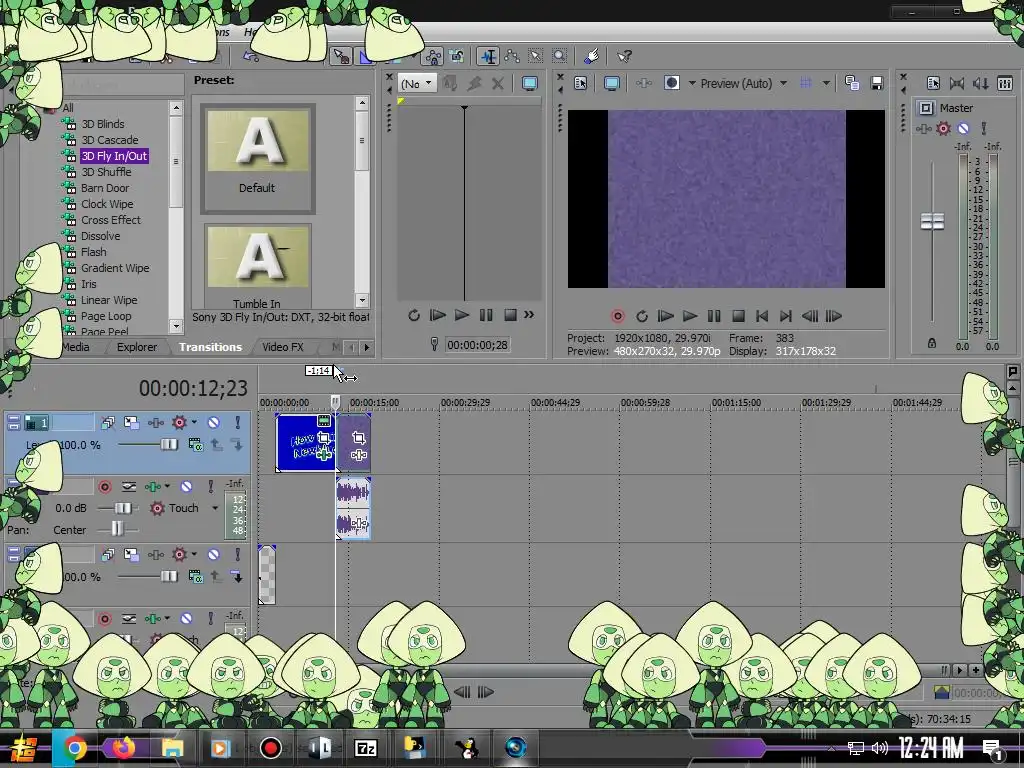
Task: Click first audio track Pan slider
Action: click(x=117, y=528)
